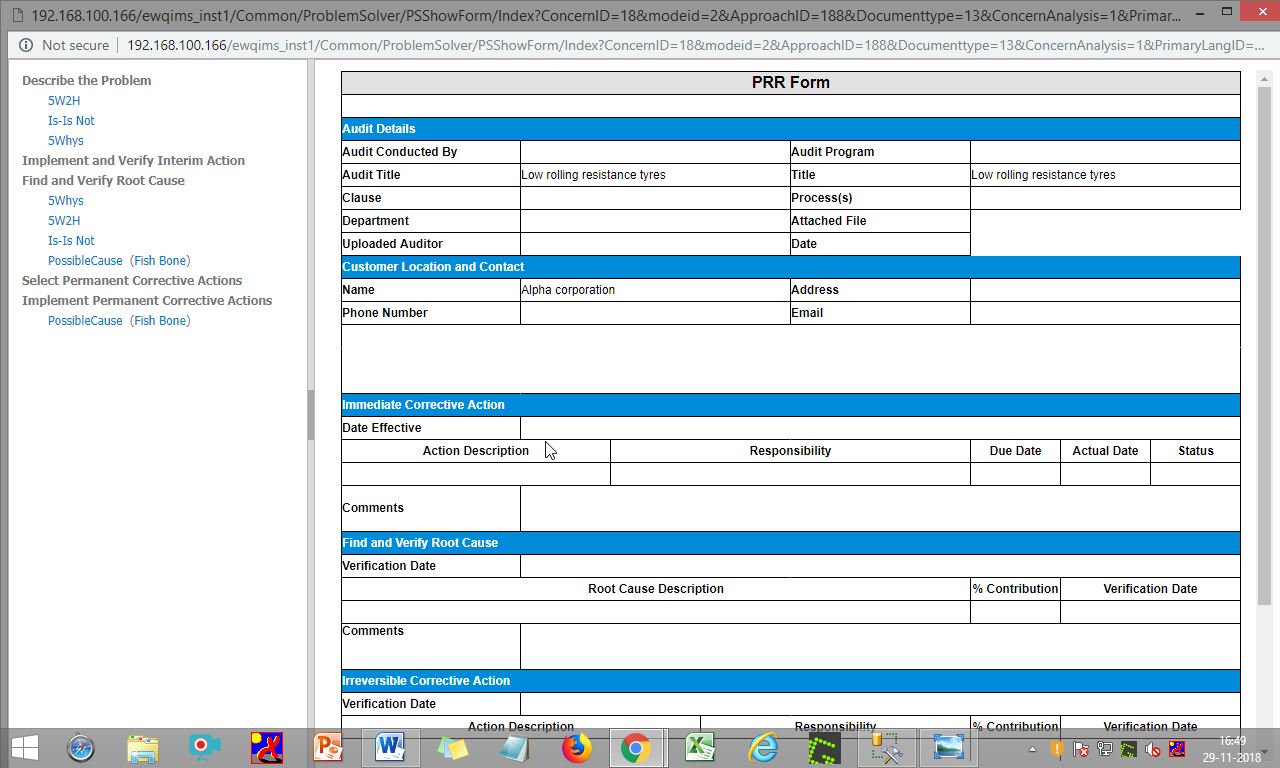Select 'Implement and Verify Interim Action' heading
Viewport: 1280px width, 768px height.
133,160
